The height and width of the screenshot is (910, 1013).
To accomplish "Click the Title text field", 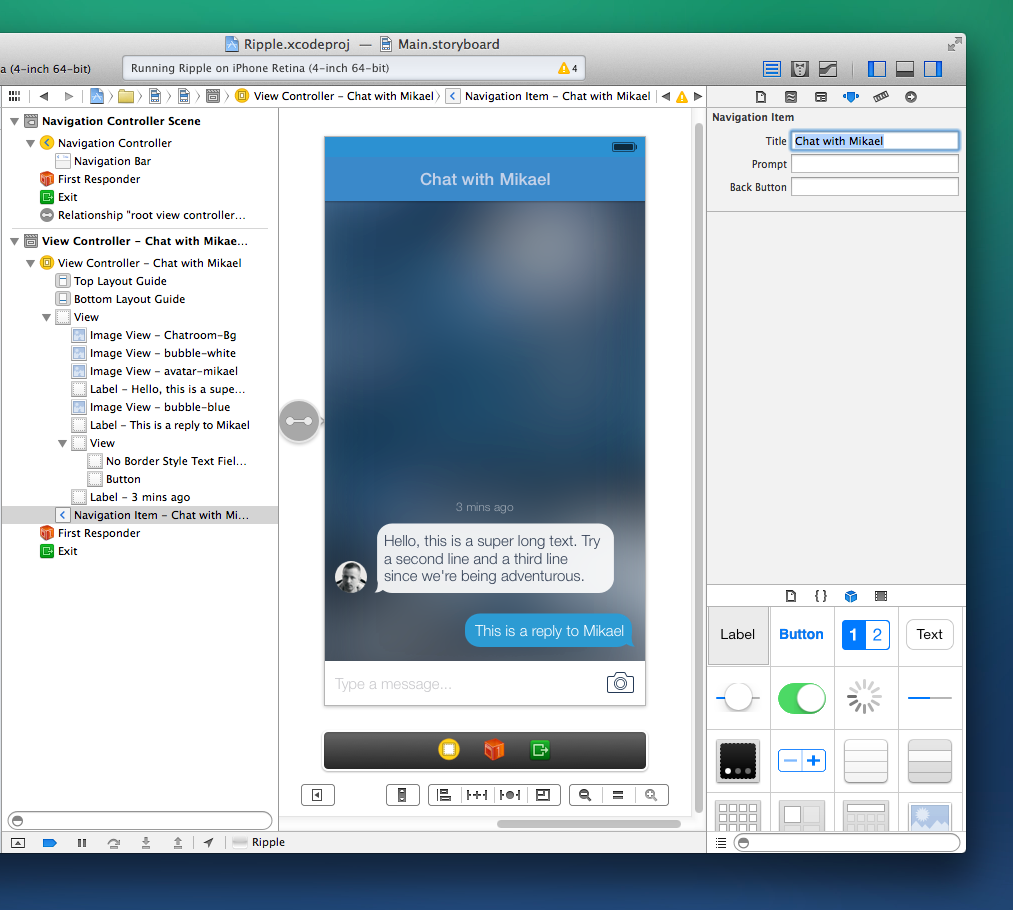I will [x=875, y=141].
